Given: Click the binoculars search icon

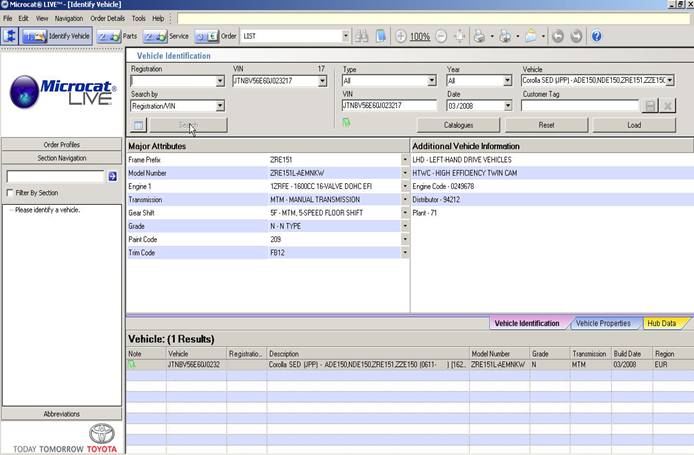Looking at the screenshot, I should tap(361, 36).
